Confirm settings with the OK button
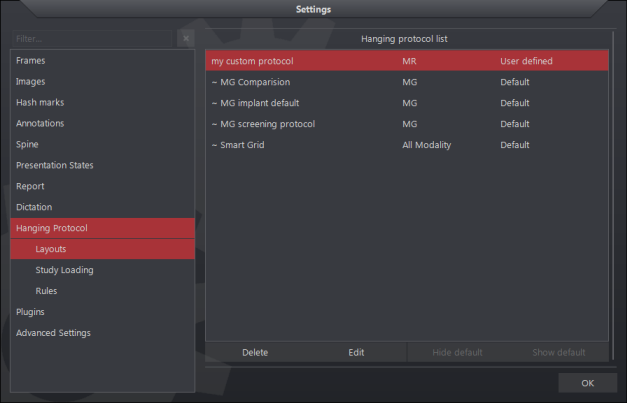The height and width of the screenshot is (403, 627). 587,383
